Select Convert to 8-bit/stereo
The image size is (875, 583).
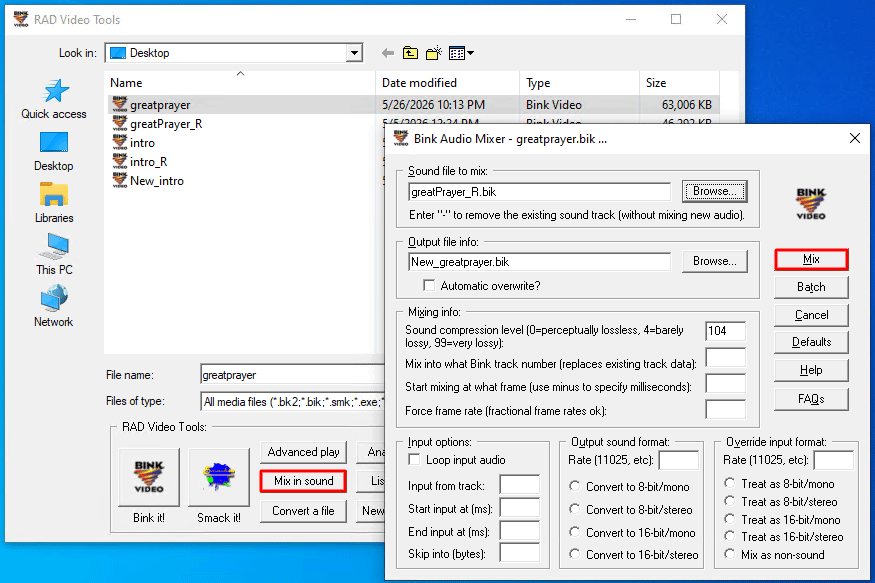click(574, 509)
